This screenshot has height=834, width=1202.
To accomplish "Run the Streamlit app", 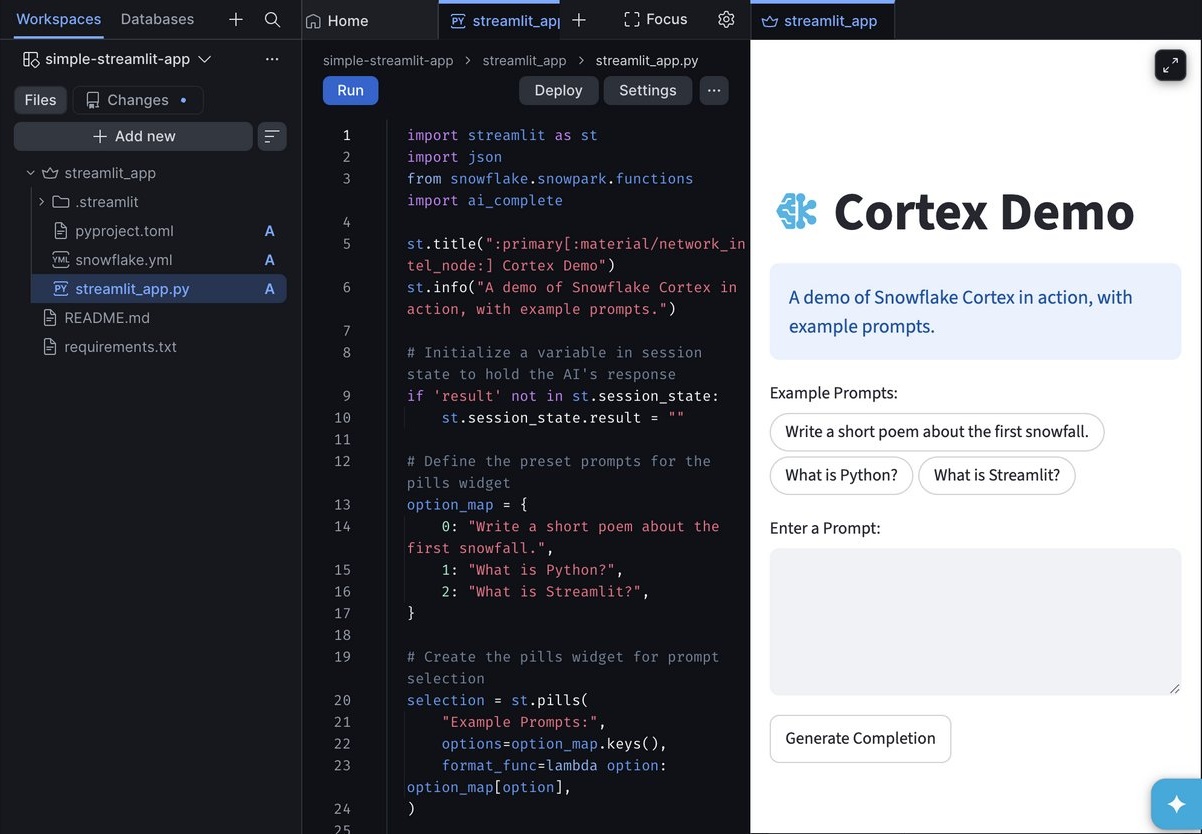I will point(350,90).
